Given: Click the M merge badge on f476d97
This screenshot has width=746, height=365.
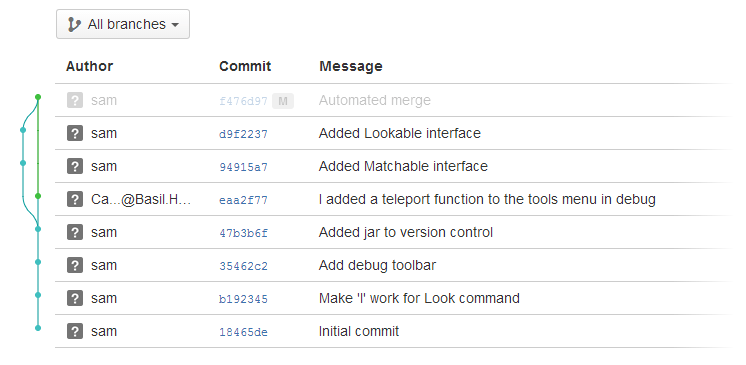Looking at the screenshot, I should point(283,101).
